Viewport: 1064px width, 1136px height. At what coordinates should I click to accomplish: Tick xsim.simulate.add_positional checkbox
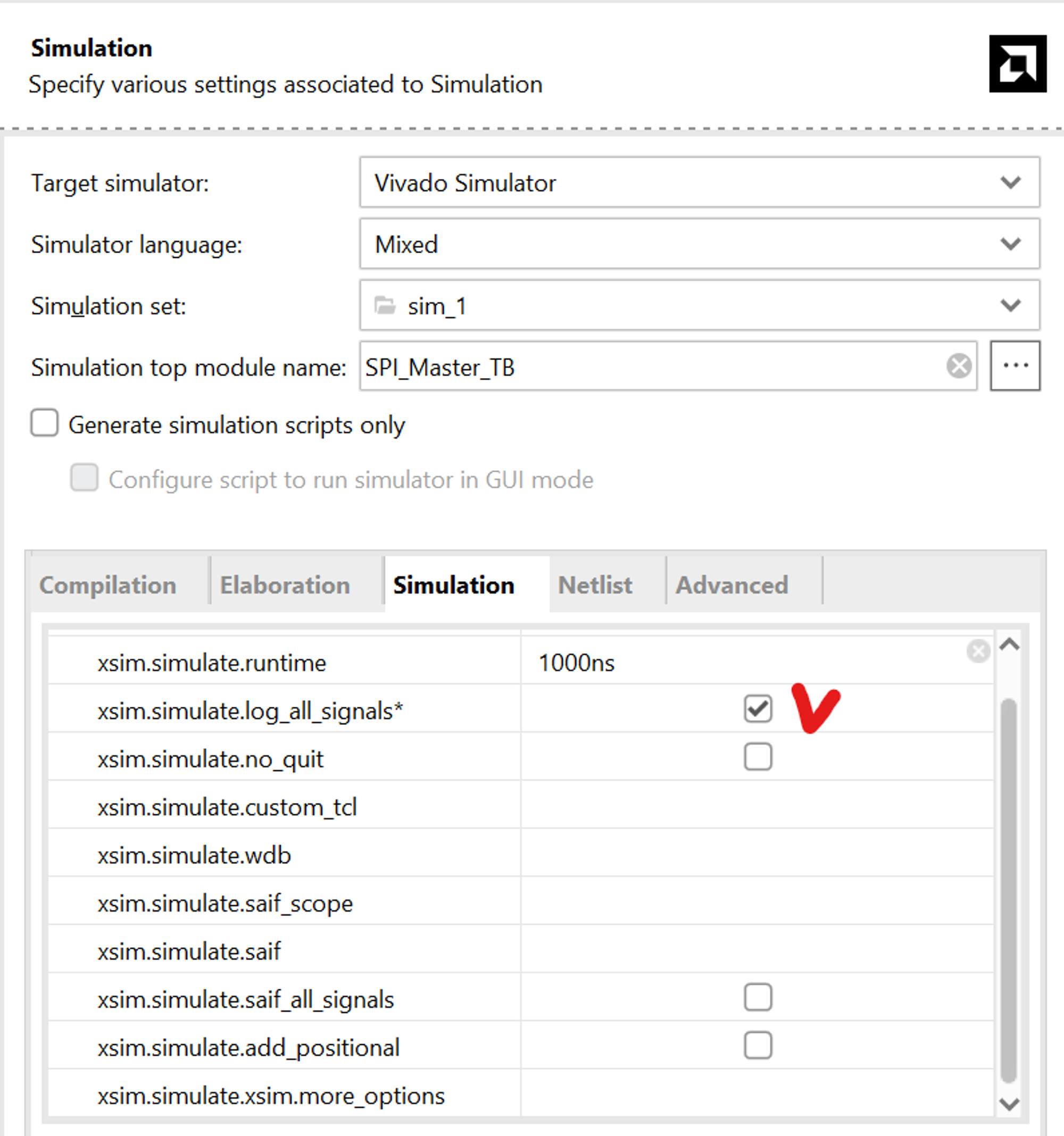point(758,1046)
